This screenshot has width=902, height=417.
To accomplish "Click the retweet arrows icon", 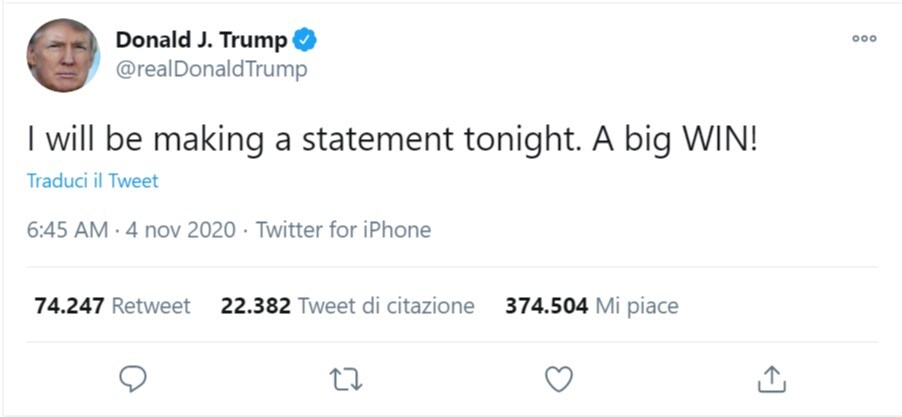I will click(x=346, y=378).
